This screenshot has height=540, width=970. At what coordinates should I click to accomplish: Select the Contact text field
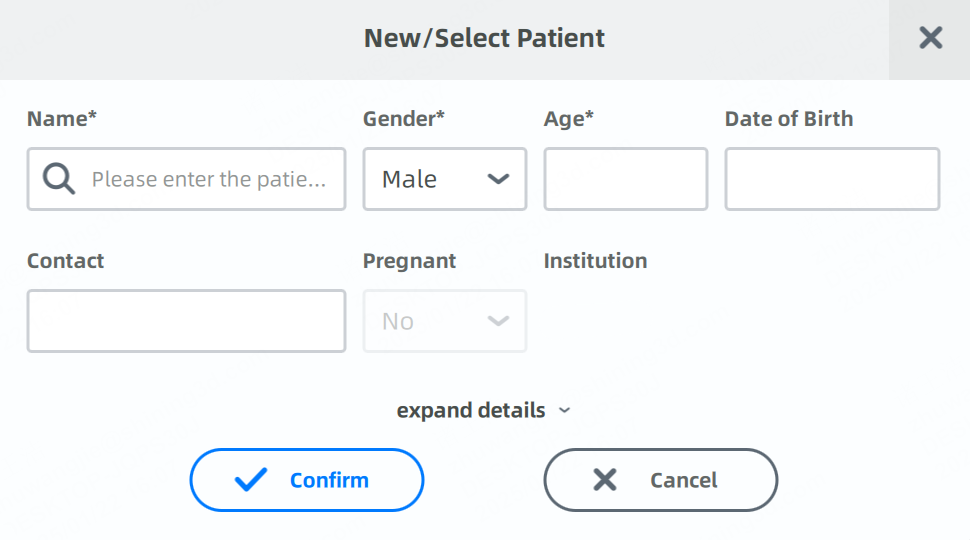186,321
